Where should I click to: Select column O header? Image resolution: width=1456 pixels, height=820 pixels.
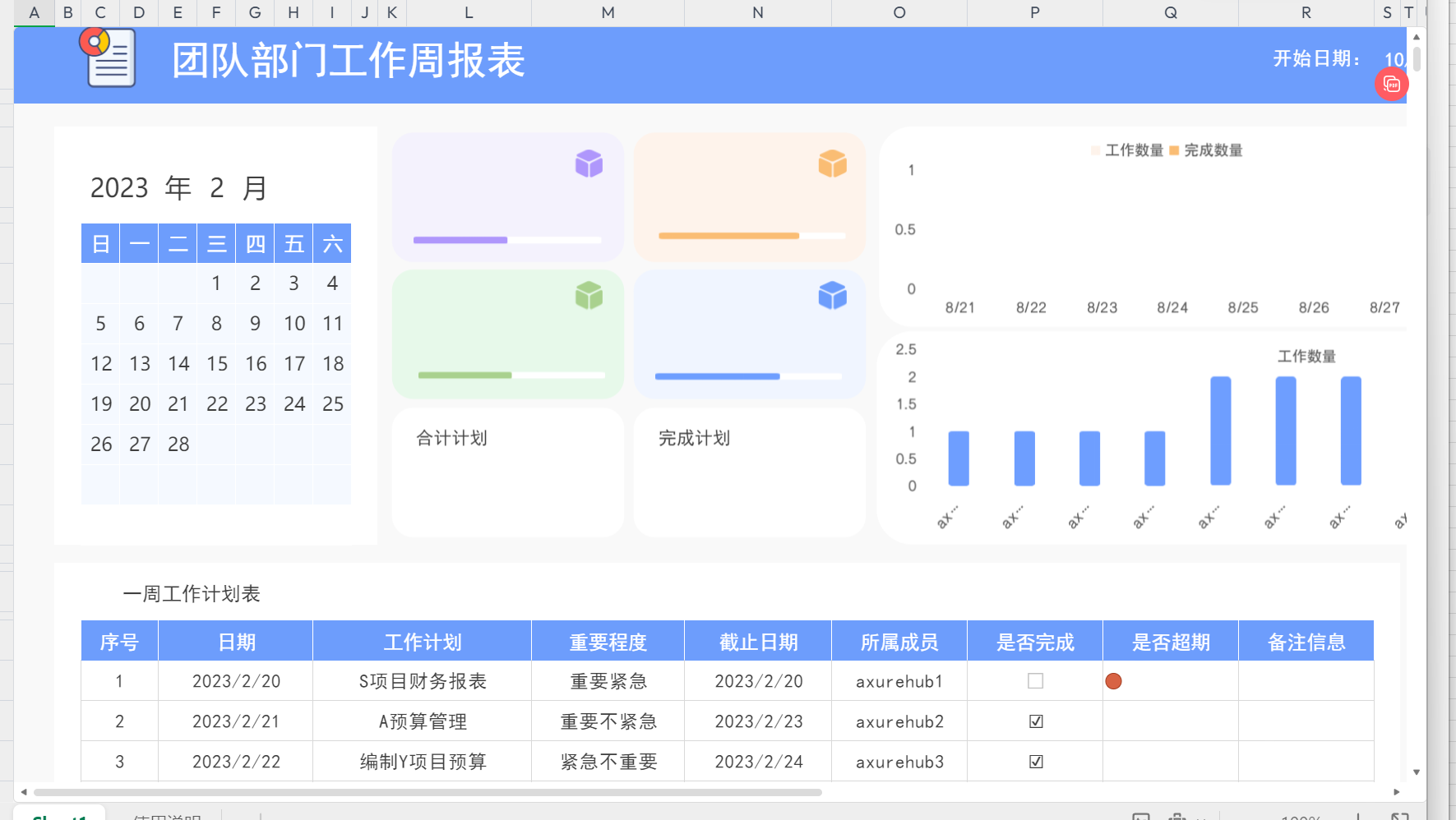(x=899, y=12)
